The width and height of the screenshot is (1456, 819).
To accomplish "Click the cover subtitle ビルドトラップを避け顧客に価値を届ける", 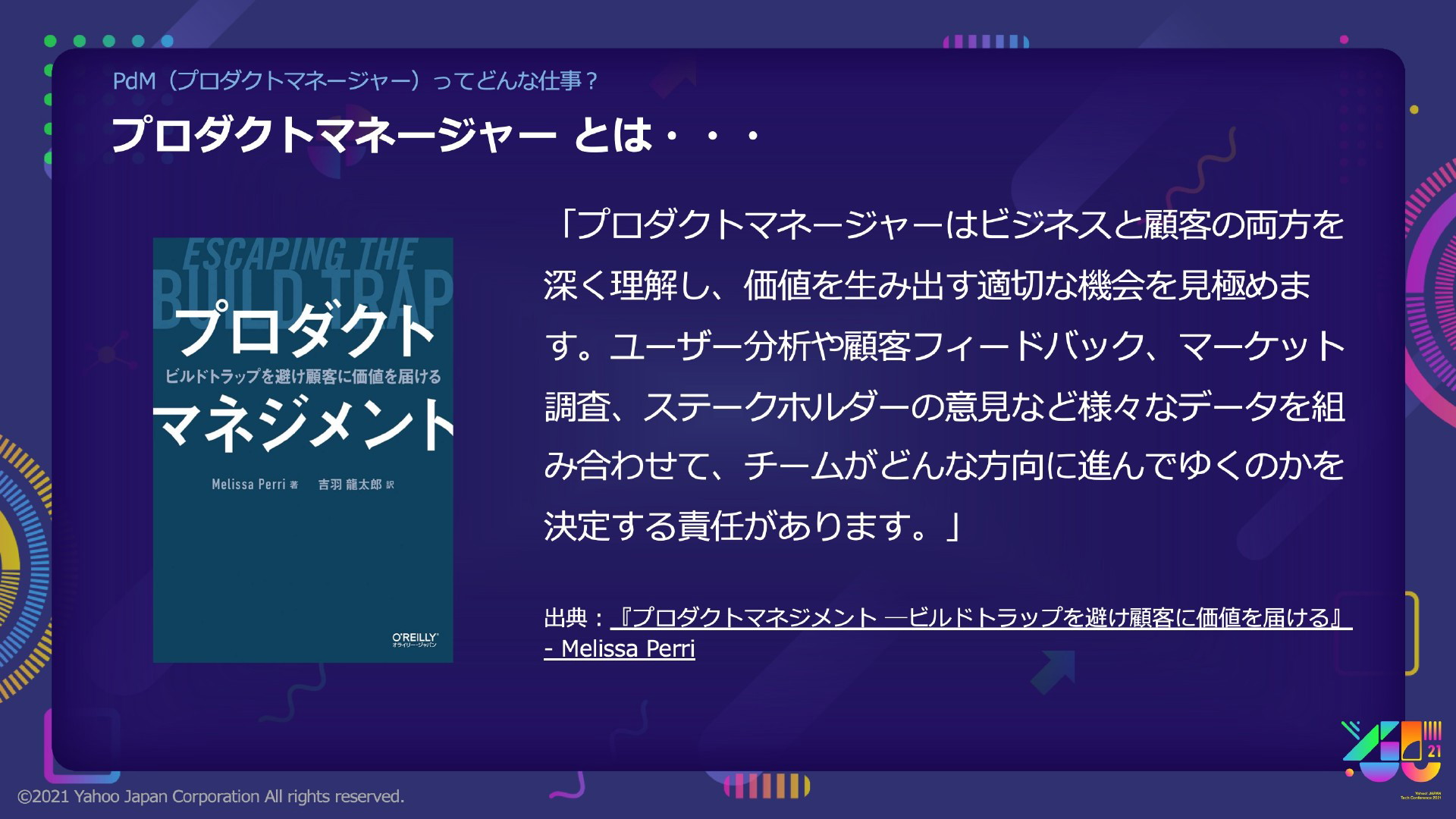I will point(303,376).
